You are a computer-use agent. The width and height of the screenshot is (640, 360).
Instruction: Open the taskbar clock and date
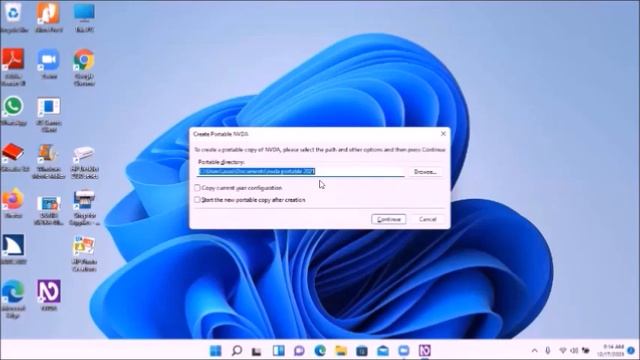[x=611, y=350]
